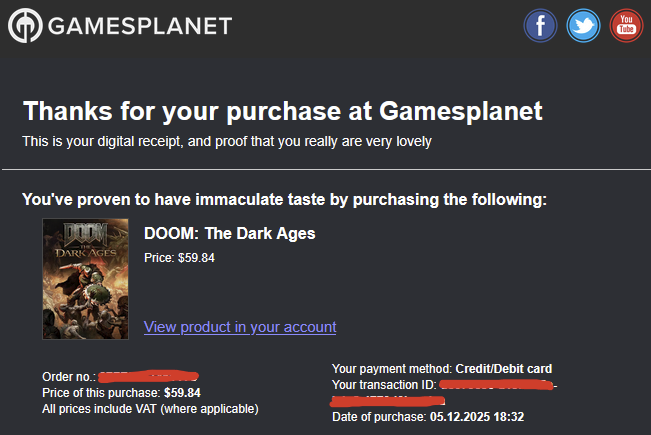651x435 pixels.
Task: Click the Order no. label
Action: [x=68, y=377]
